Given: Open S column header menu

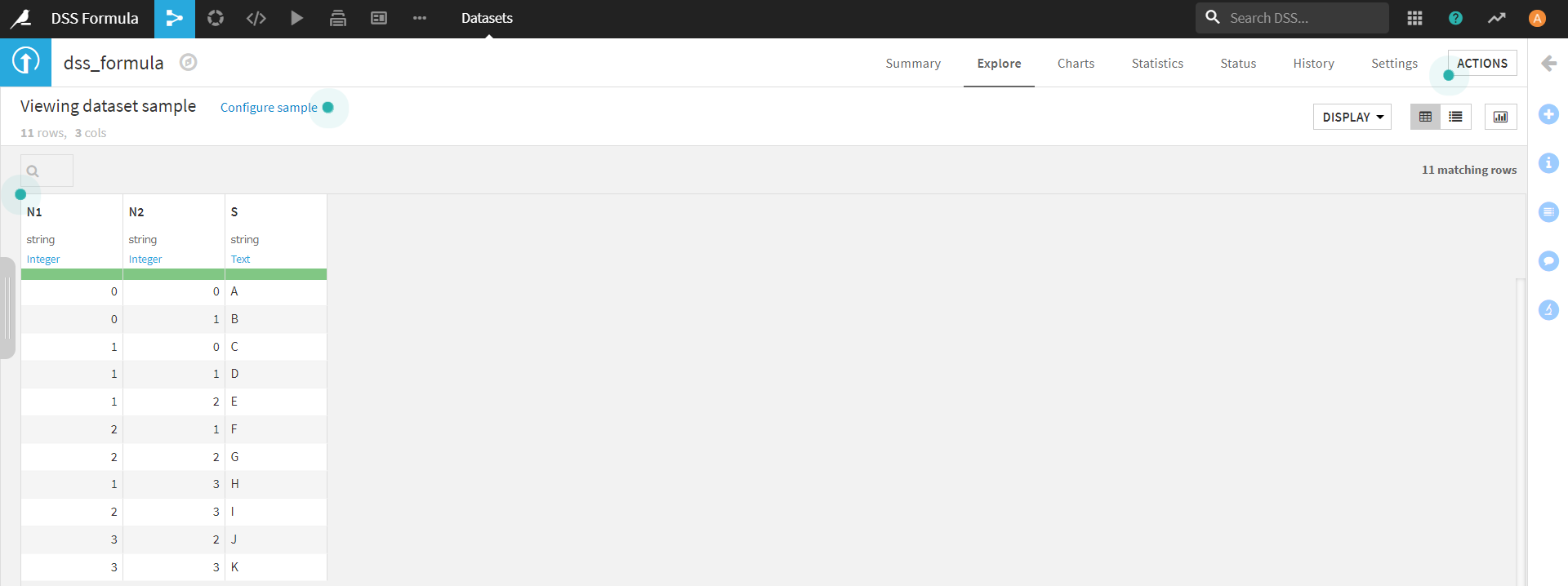Looking at the screenshot, I should 234,212.
